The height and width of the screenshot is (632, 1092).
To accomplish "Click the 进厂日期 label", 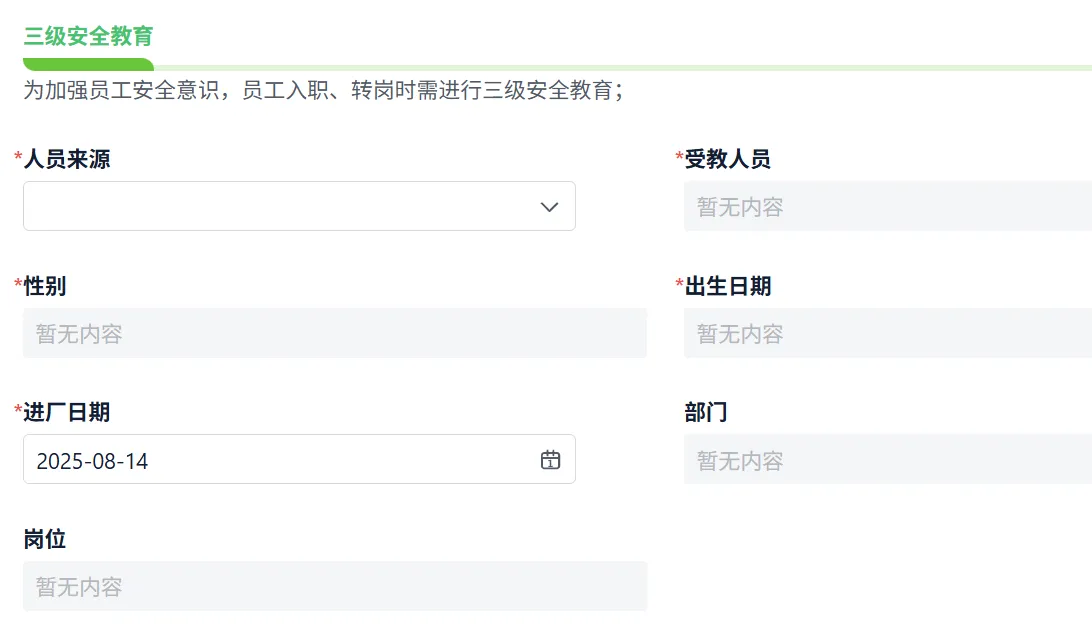I will [x=67, y=412].
